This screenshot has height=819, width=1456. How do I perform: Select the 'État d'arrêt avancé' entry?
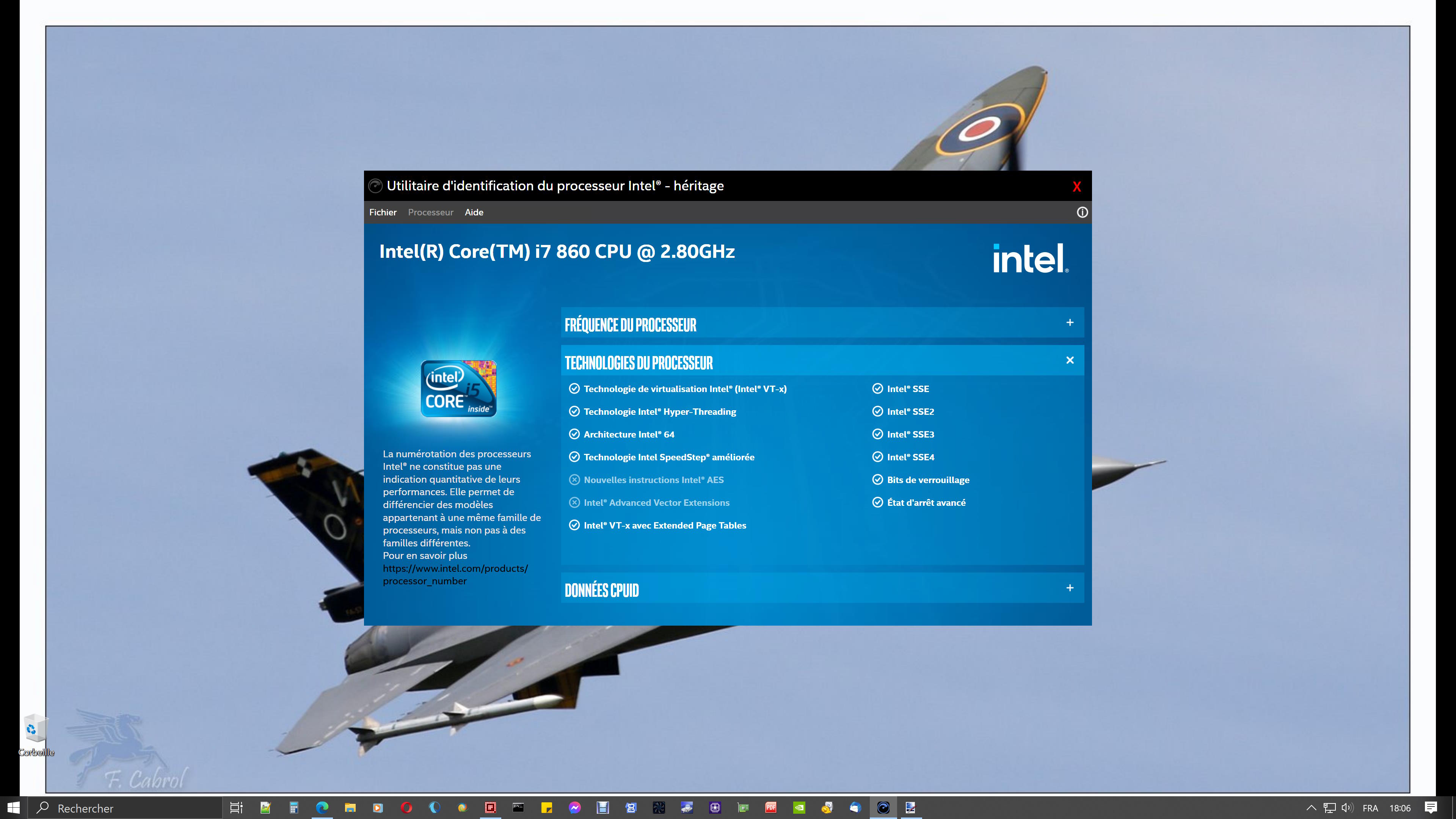click(x=926, y=502)
